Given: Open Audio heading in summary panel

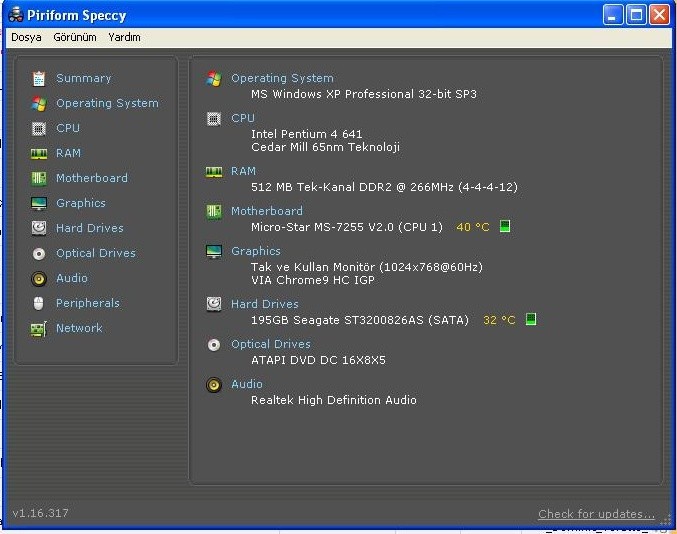Looking at the screenshot, I should coord(247,384).
